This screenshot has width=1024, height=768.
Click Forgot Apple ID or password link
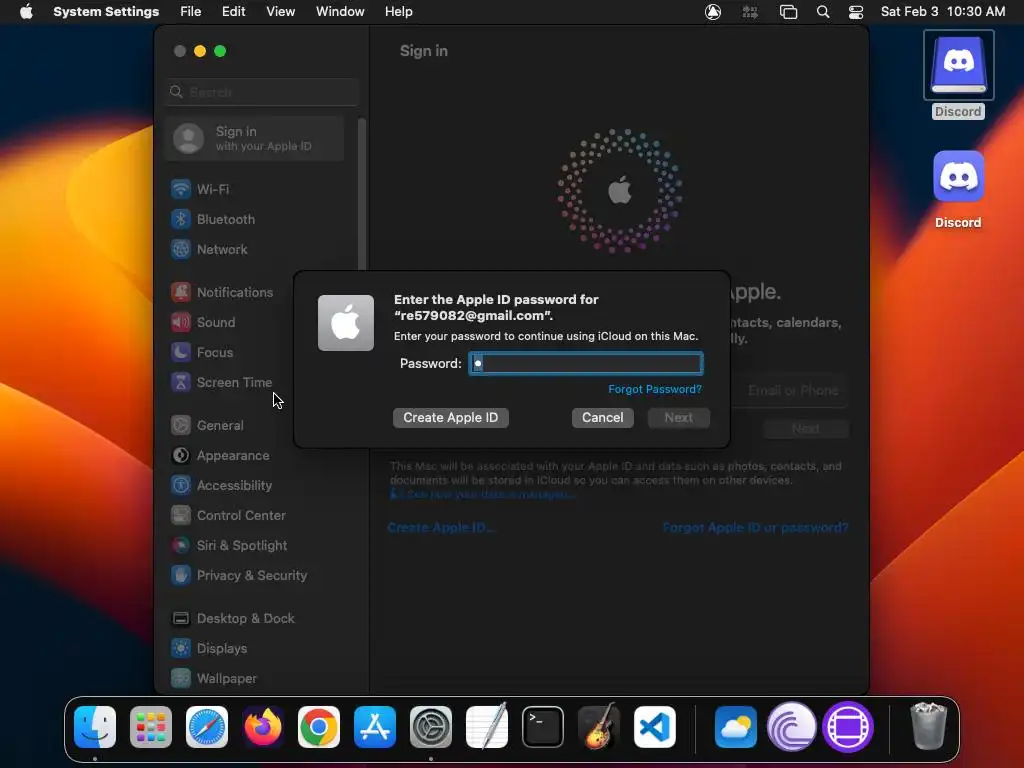[755, 528]
